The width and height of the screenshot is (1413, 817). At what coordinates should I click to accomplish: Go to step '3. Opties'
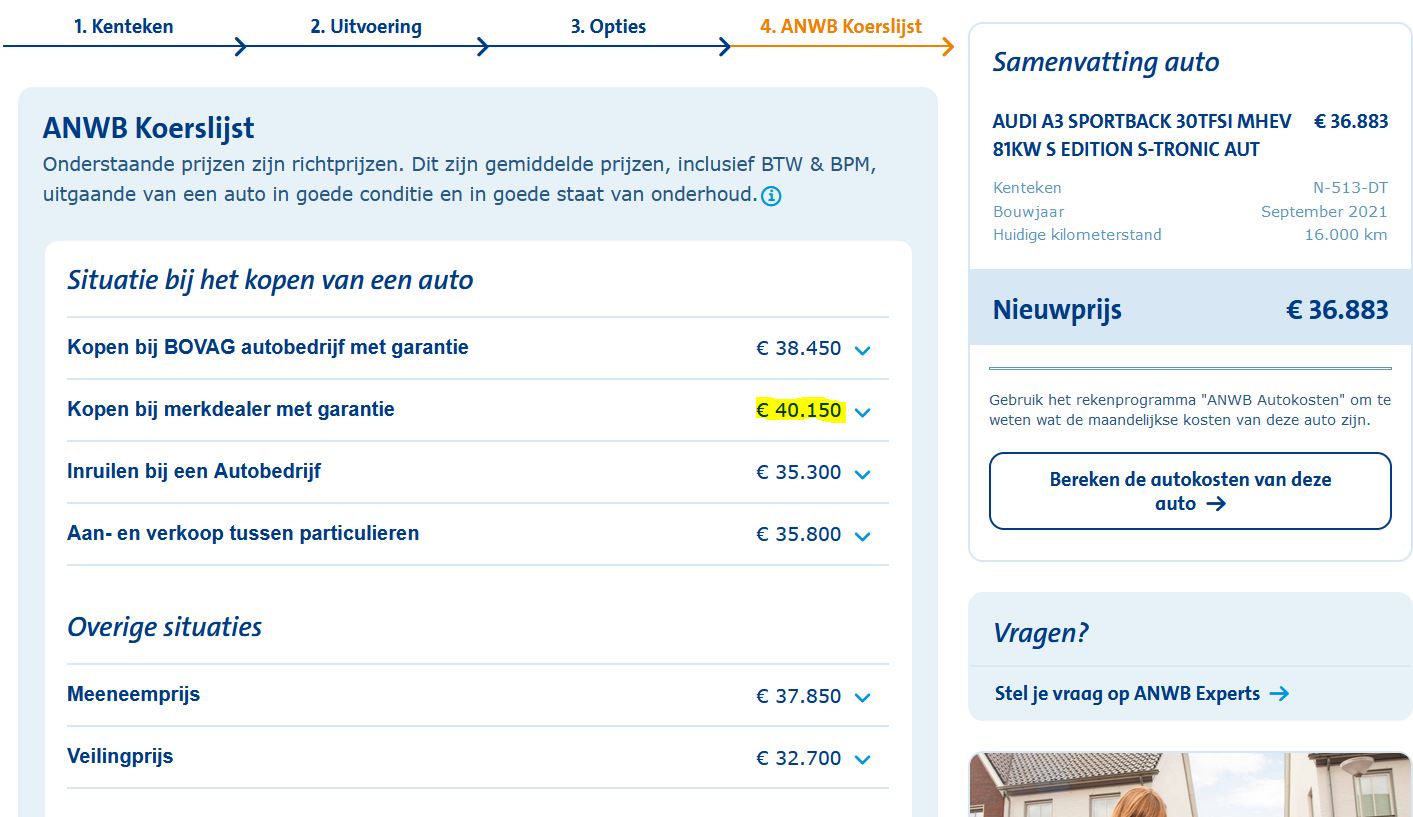(x=608, y=27)
